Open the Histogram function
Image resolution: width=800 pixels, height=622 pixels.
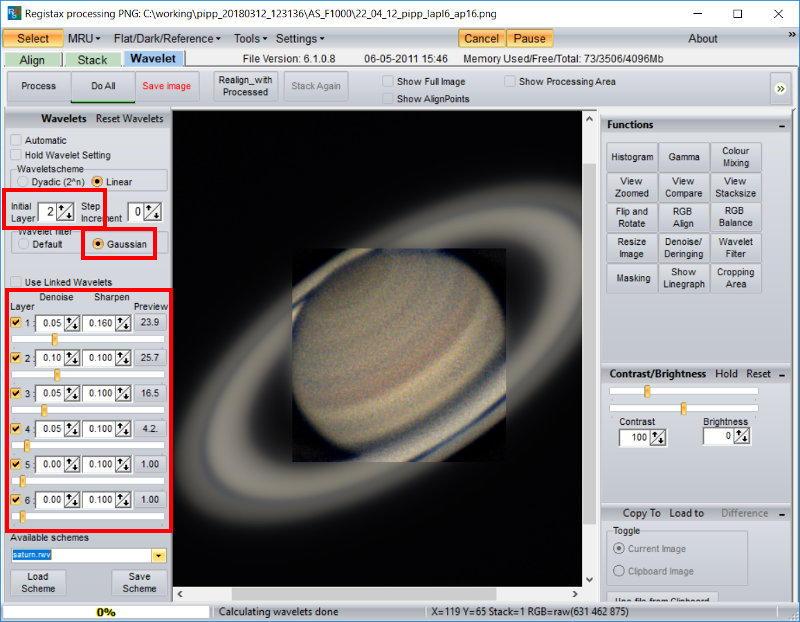(632, 157)
